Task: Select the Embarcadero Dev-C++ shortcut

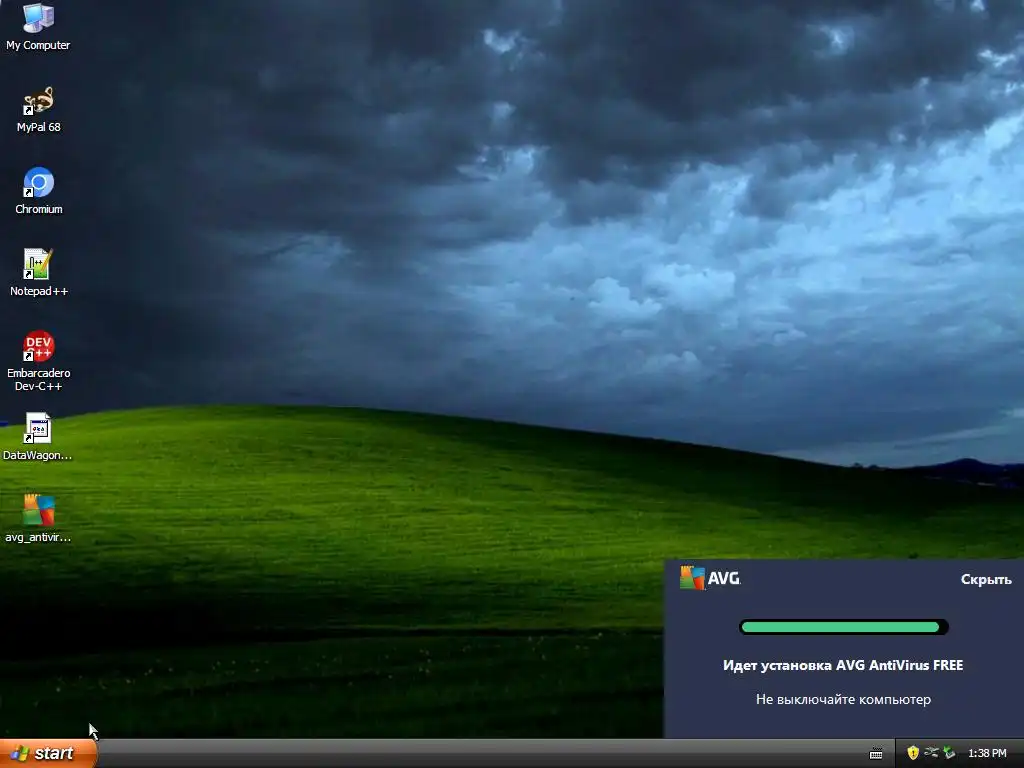Action: [x=39, y=360]
